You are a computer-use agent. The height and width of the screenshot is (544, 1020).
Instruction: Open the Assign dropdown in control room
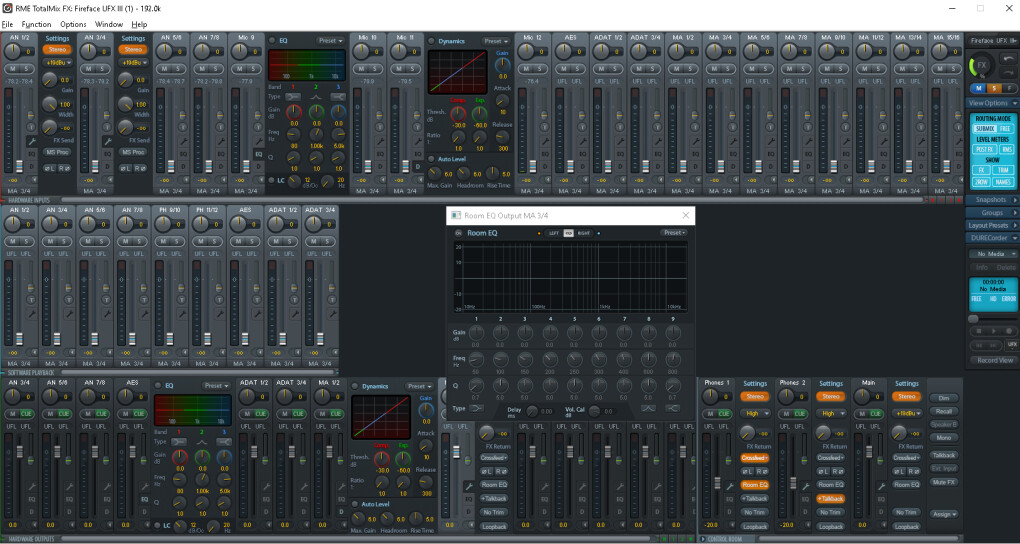tap(944, 514)
